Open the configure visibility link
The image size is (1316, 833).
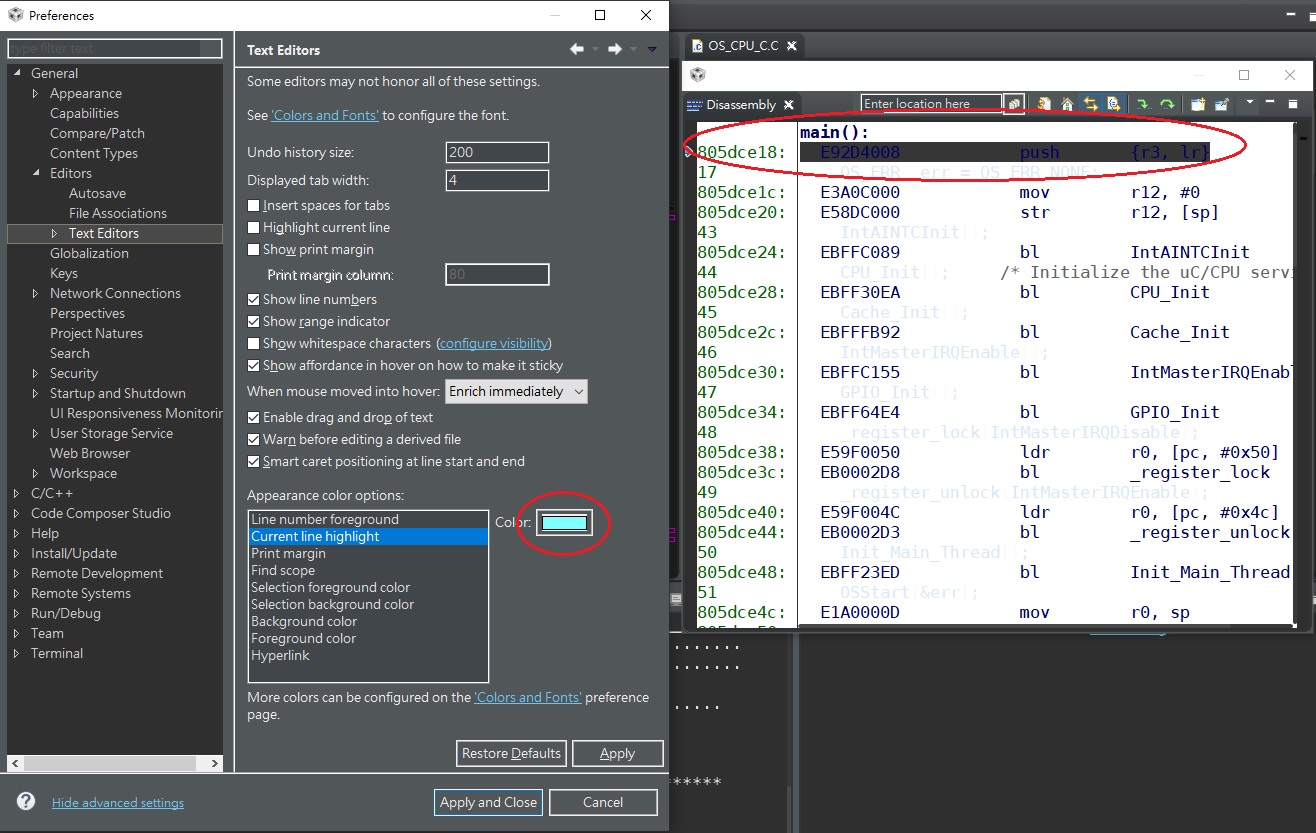493,343
